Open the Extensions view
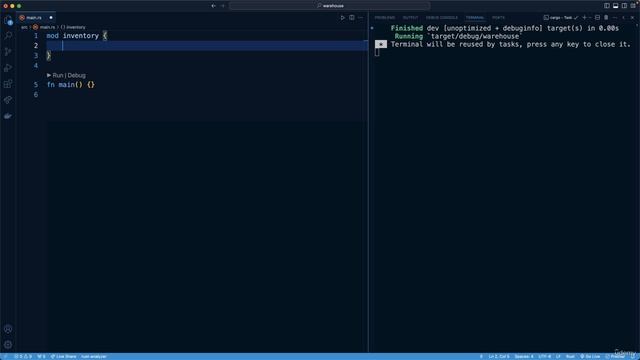The width and height of the screenshot is (640, 360). (x=8, y=84)
